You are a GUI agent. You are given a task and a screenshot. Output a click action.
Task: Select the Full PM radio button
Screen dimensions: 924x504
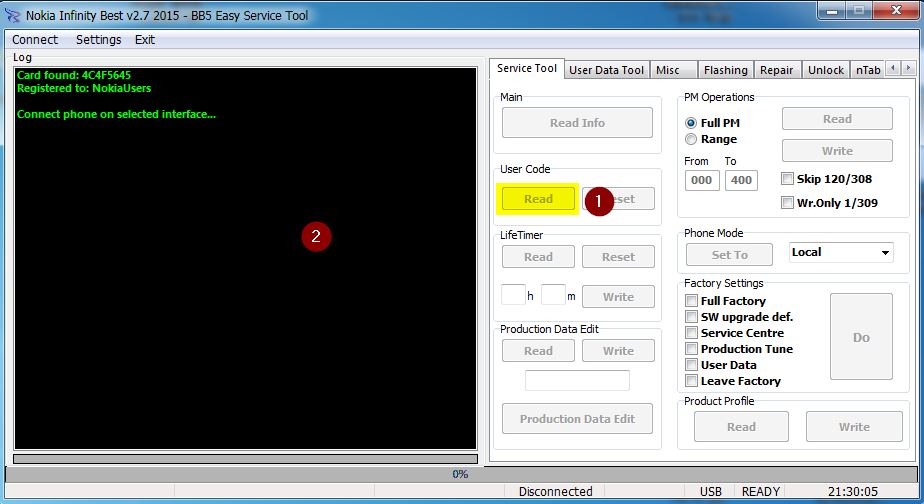[x=691, y=123]
